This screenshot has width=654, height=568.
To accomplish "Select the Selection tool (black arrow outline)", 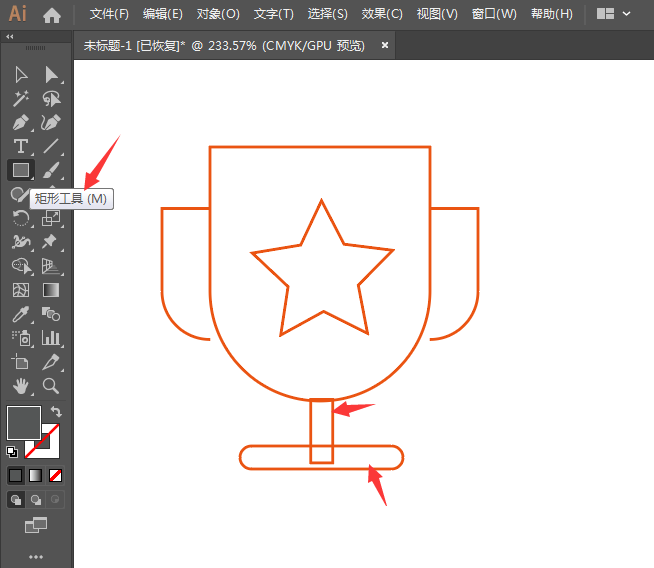I will tap(21, 75).
